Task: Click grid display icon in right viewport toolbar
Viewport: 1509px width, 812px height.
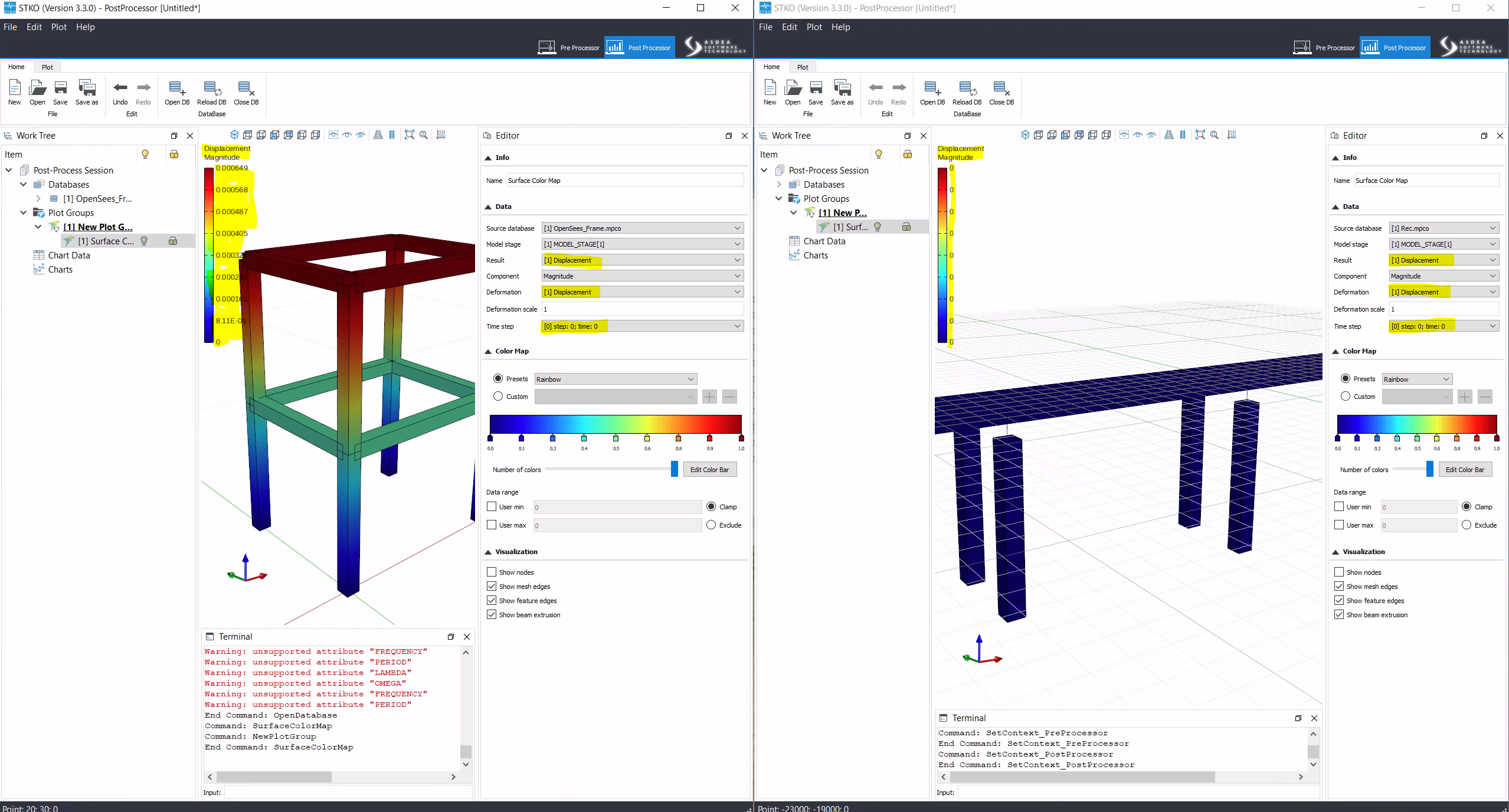Action: [x=1232, y=135]
